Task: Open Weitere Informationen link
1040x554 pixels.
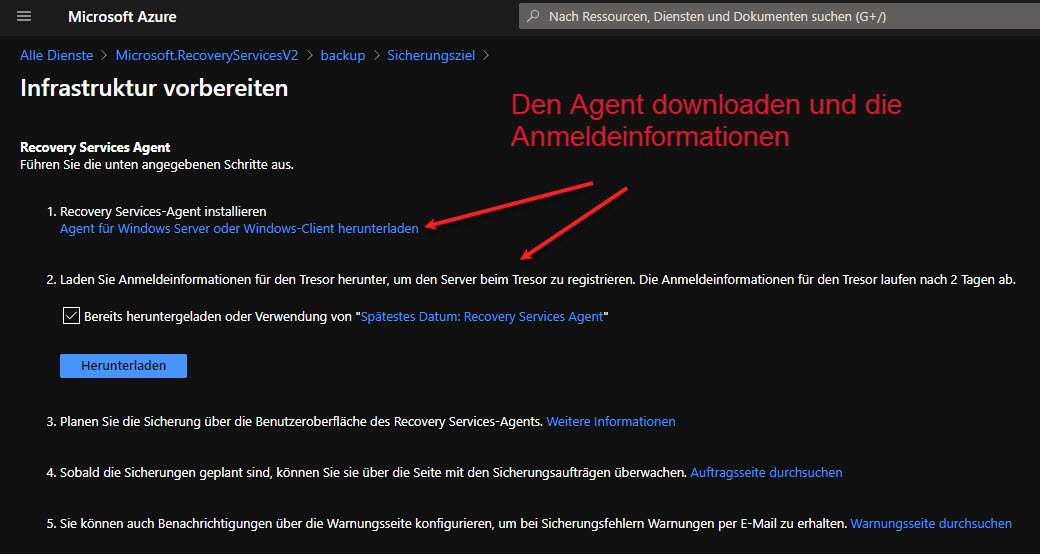Action: (x=611, y=421)
